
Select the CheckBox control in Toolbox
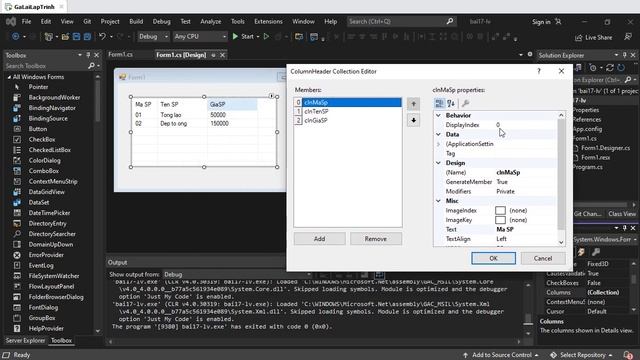42,139
